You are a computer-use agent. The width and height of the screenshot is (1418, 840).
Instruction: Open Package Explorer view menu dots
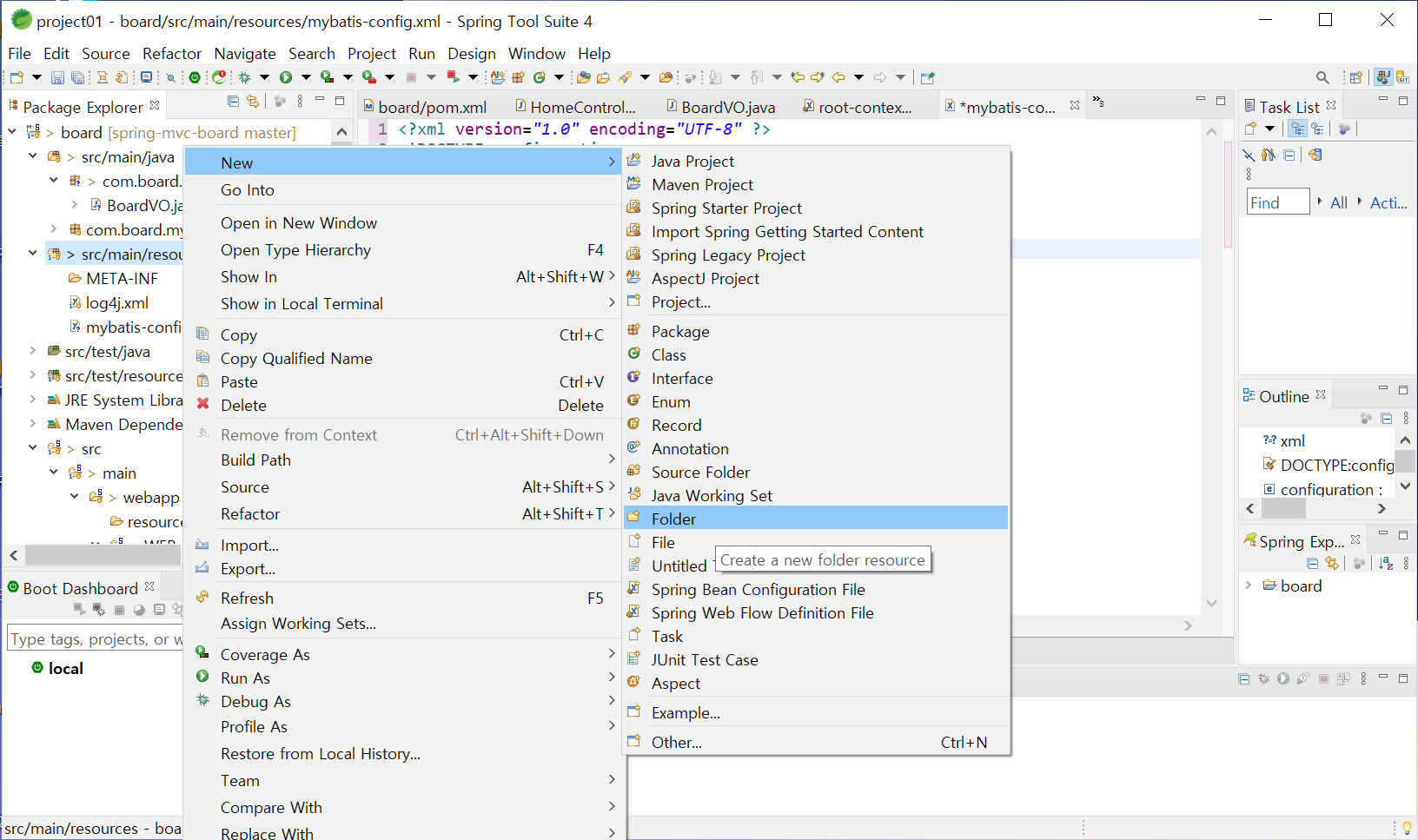300,102
